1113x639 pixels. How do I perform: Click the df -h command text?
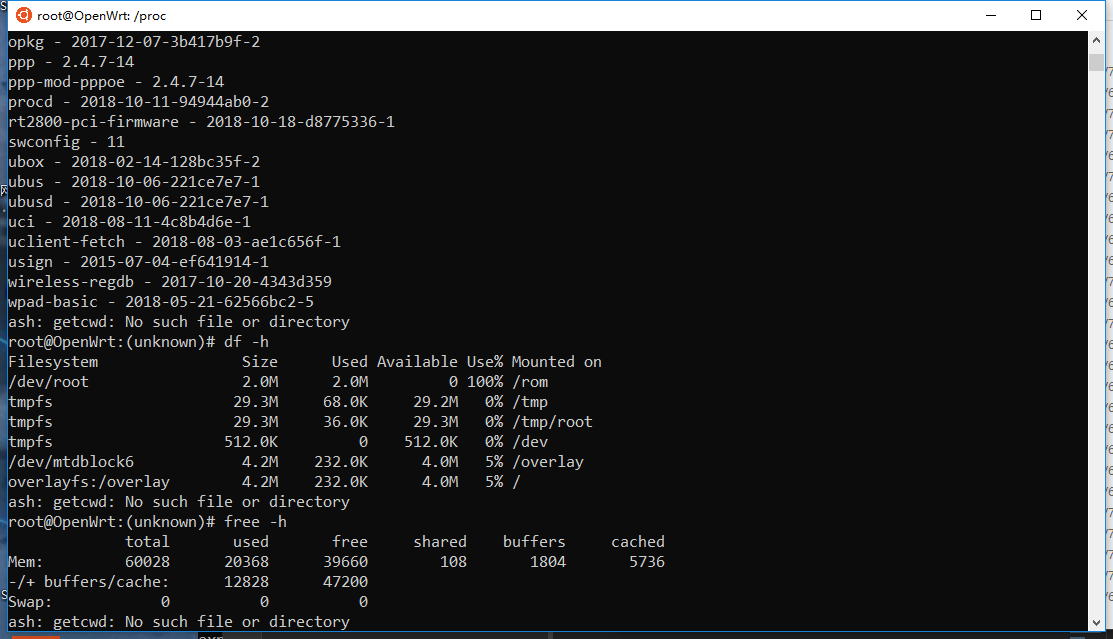click(x=246, y=342)
